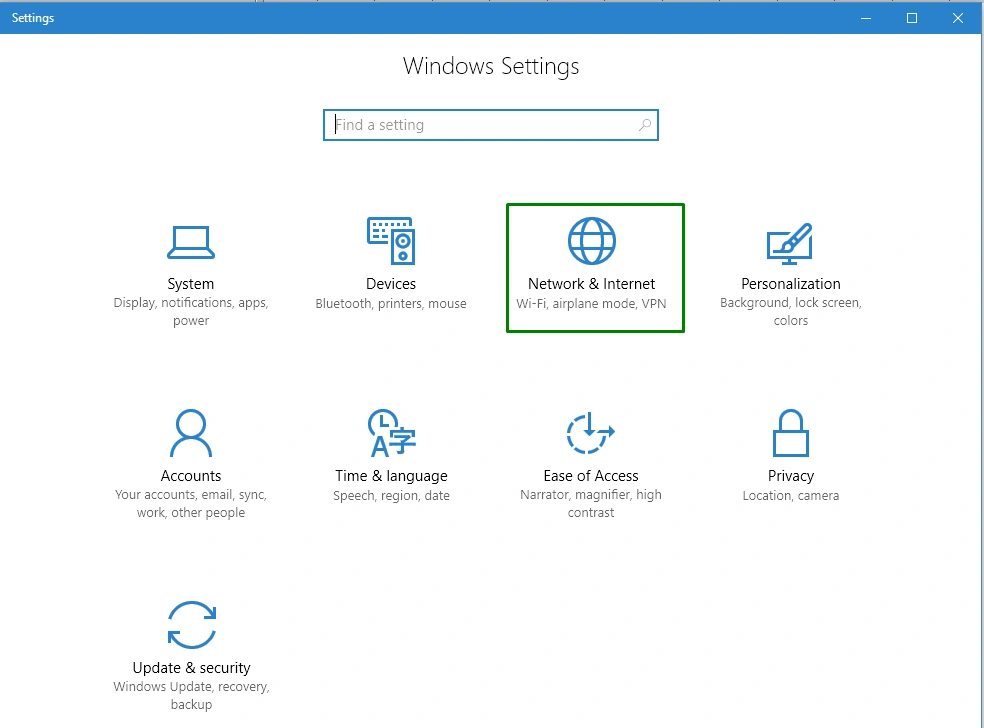Click the Ease of Access label
Image resolution: width=984 pixels, height=728 pixels.
(x=591, y=476)
